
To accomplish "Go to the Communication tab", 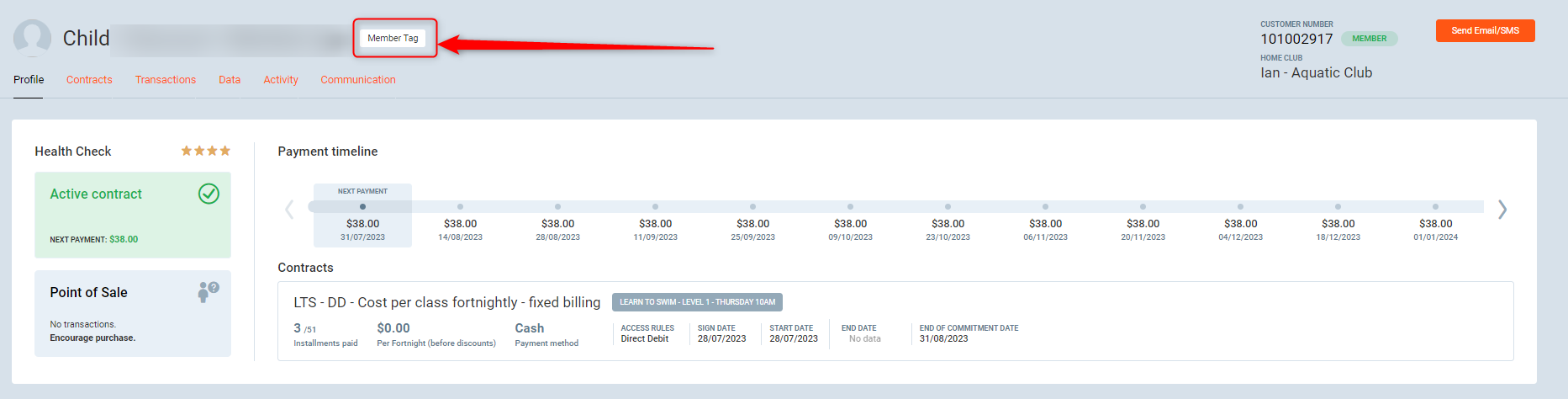I will [358, 80].
